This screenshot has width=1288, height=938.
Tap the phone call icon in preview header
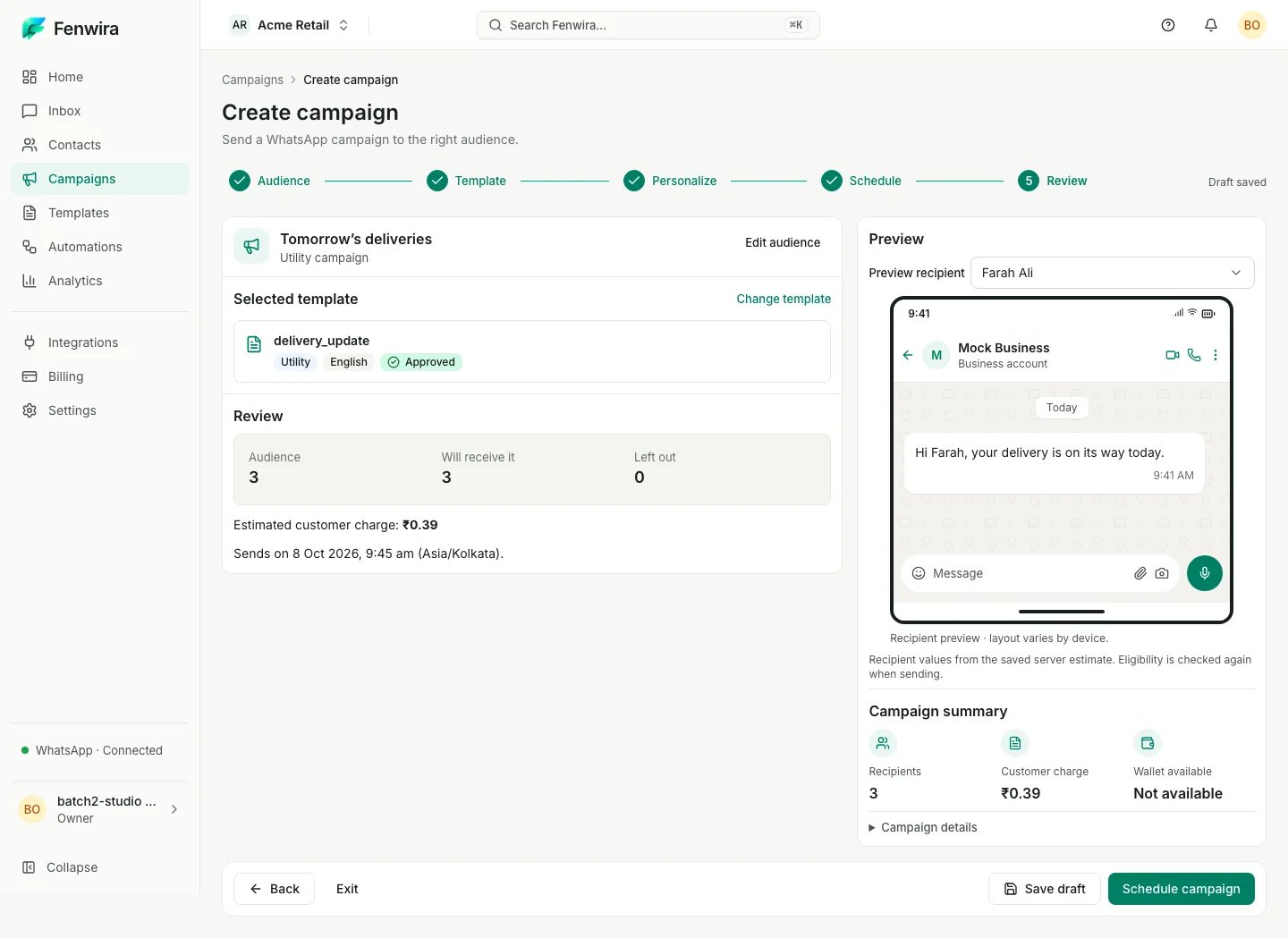pos(1194,355)
